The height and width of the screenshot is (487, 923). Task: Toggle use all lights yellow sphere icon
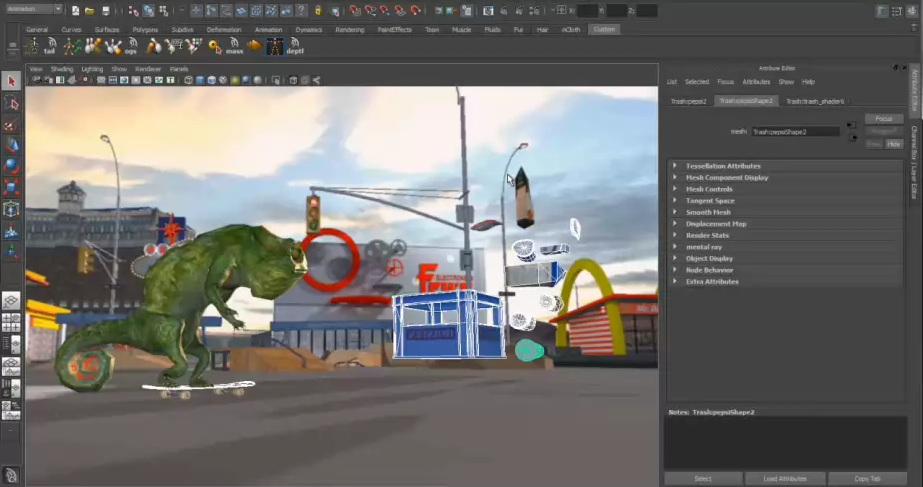(235, 80)
